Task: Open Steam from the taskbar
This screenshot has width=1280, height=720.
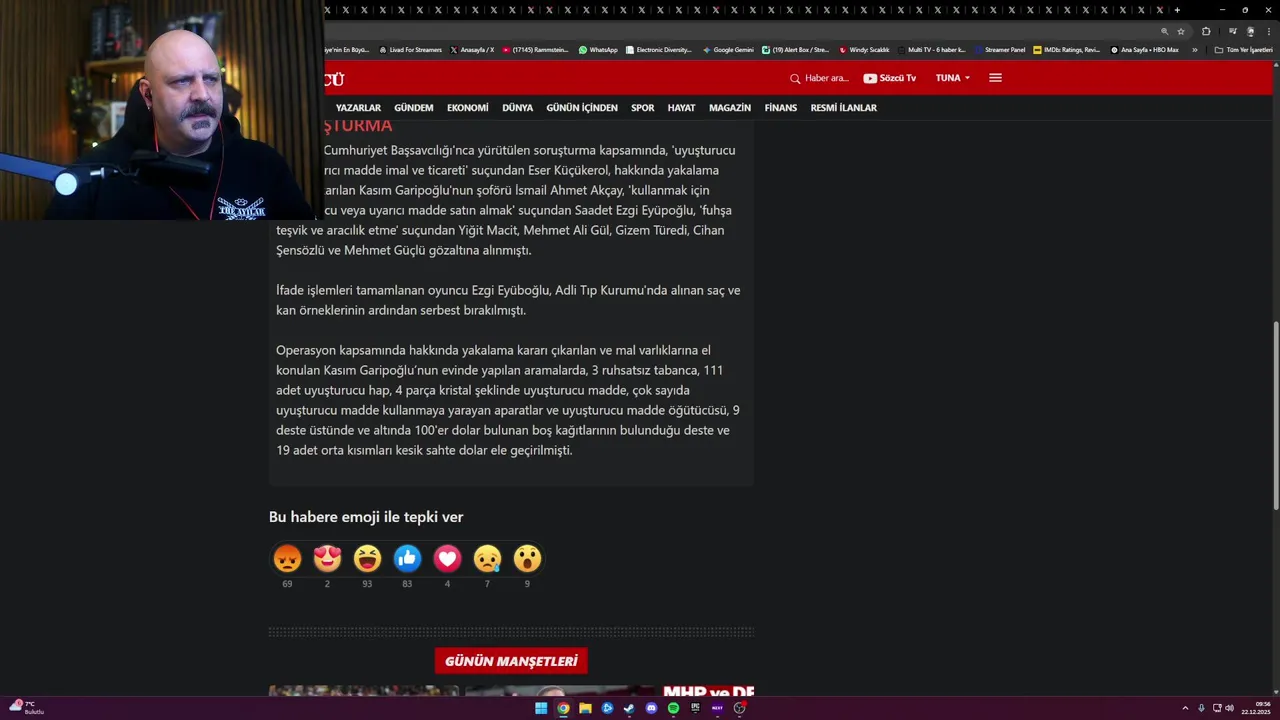Action: click(629, 708)
